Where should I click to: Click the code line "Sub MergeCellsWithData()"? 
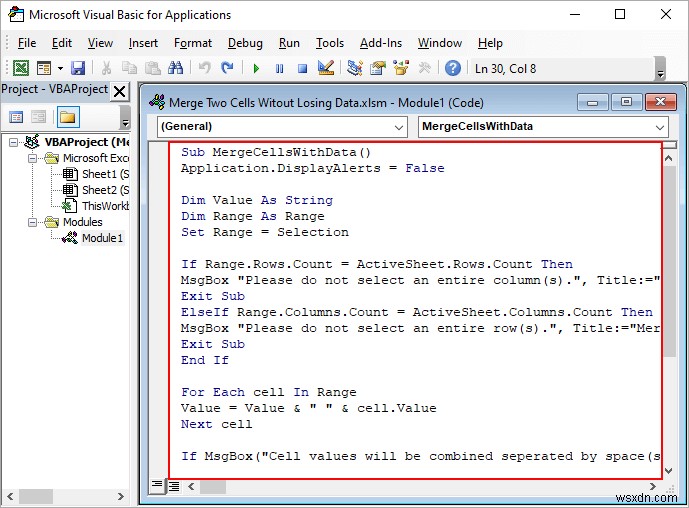(x=276, y=152)
